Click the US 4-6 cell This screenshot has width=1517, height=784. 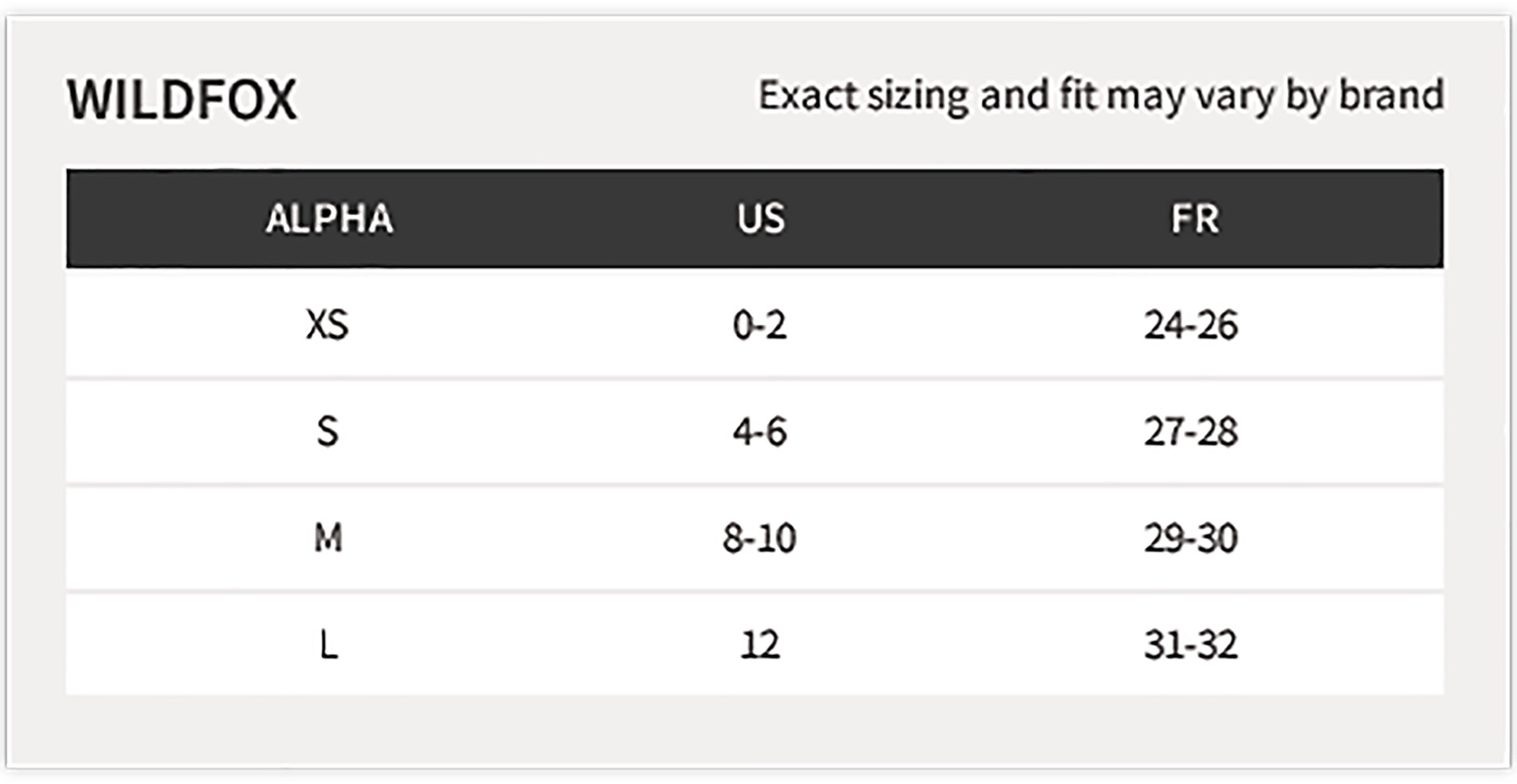pyautogui.click(x=759, y=432)
